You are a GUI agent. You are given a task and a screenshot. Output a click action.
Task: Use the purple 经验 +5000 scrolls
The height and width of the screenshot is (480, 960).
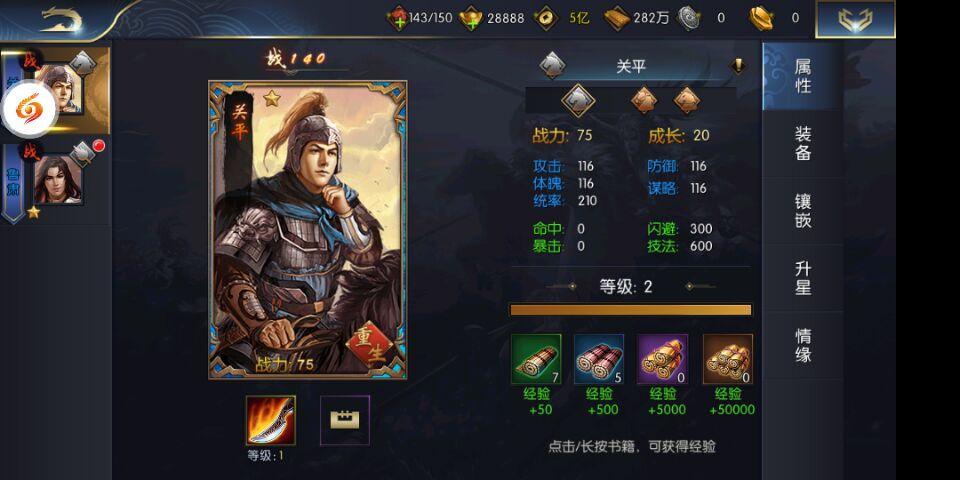point(662,359)
